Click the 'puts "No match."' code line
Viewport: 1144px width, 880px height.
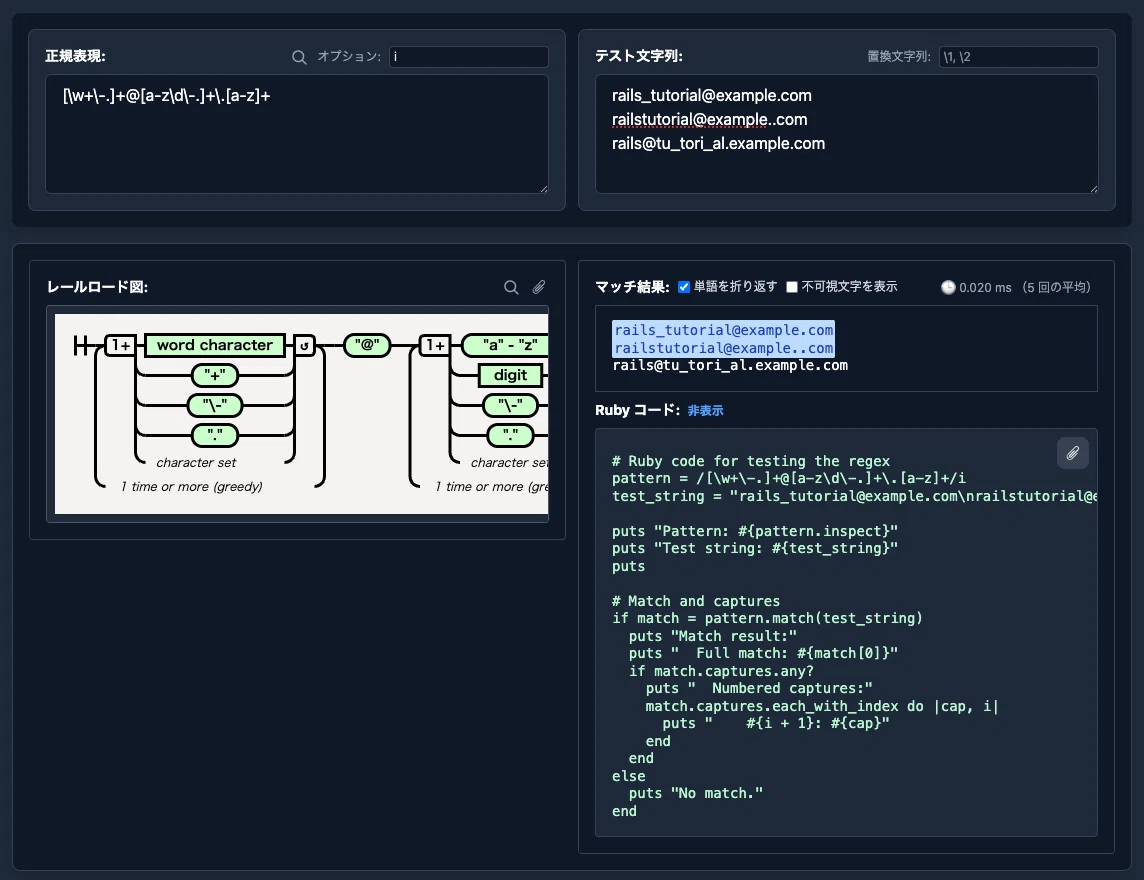[696, 793]
